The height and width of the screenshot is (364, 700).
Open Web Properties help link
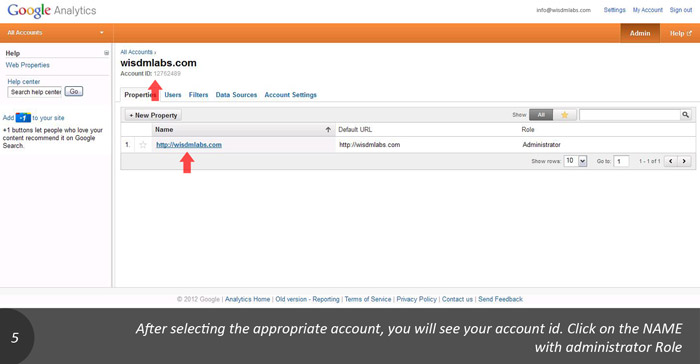(28, 65)
